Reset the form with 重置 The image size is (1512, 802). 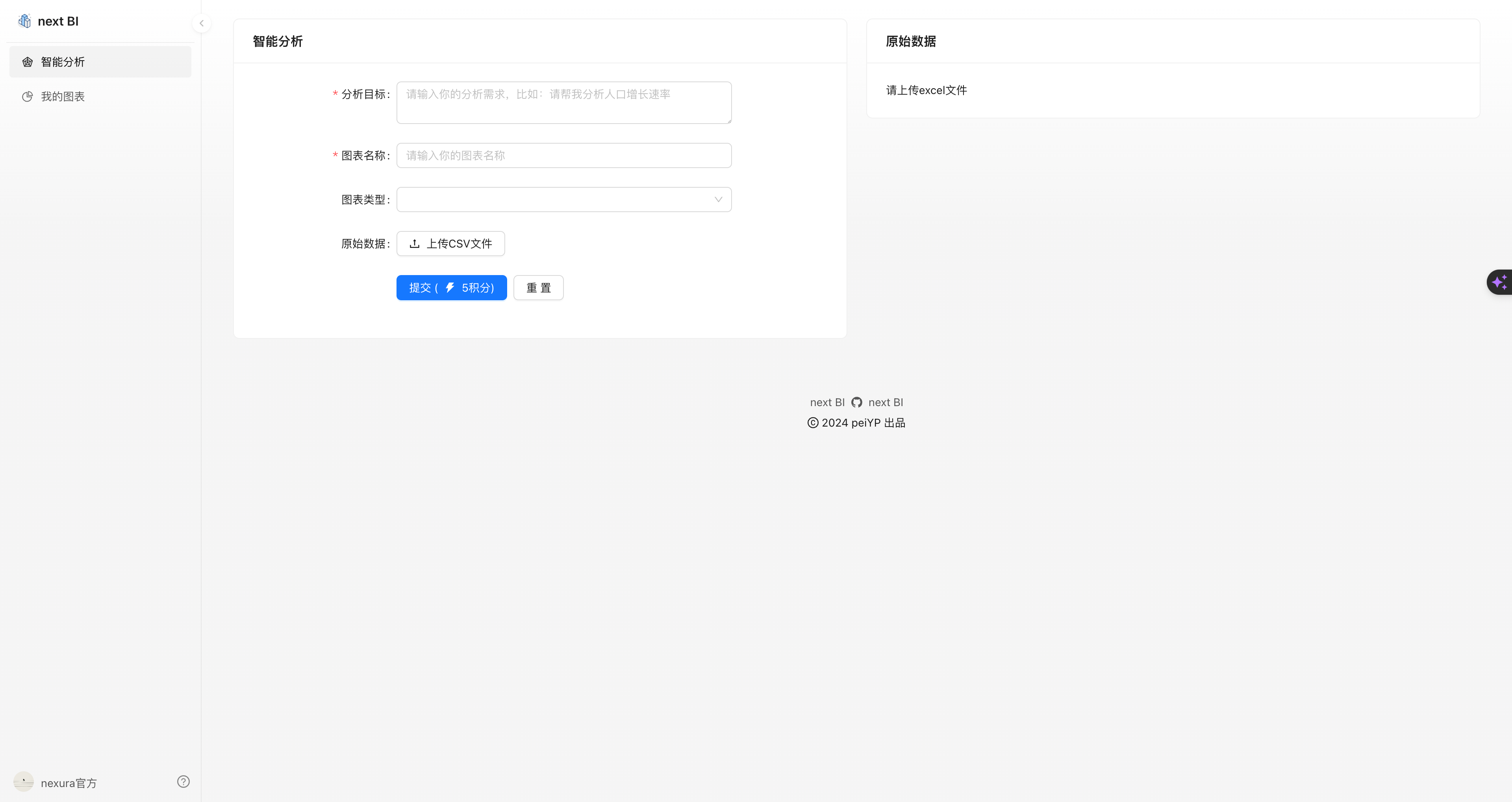click(x=538, y=288)
